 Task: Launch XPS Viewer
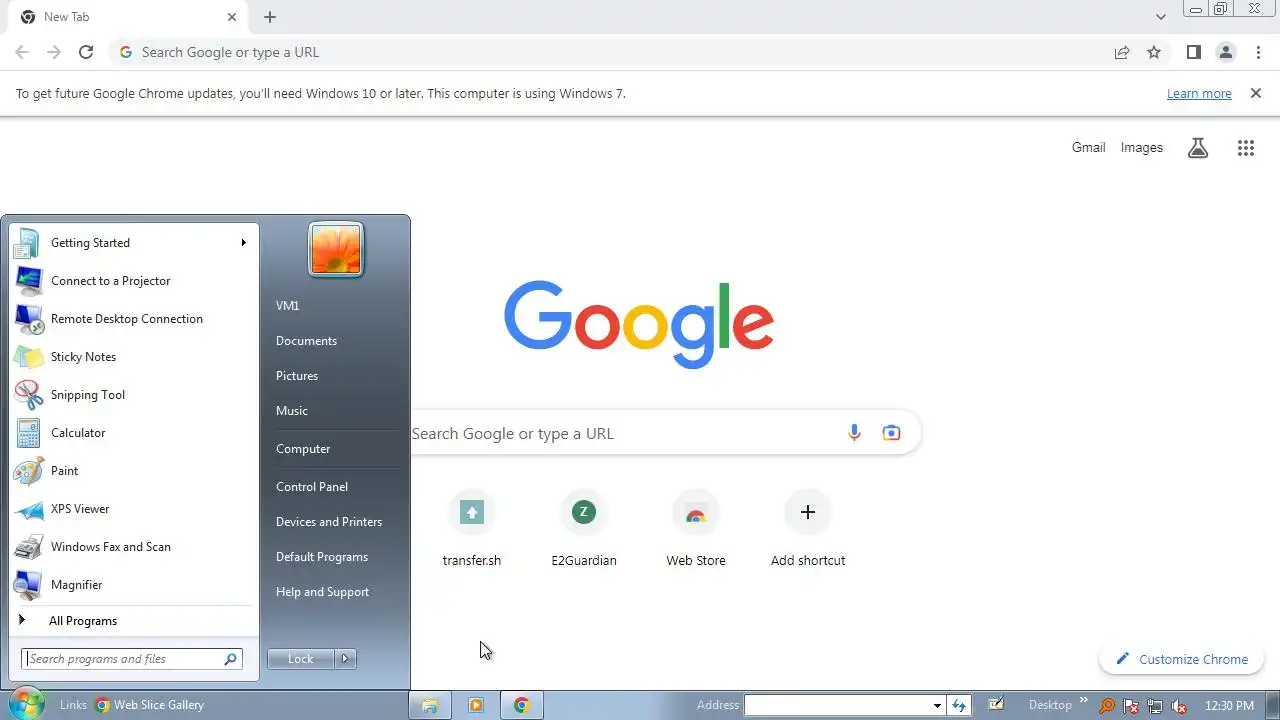[132, 509]
